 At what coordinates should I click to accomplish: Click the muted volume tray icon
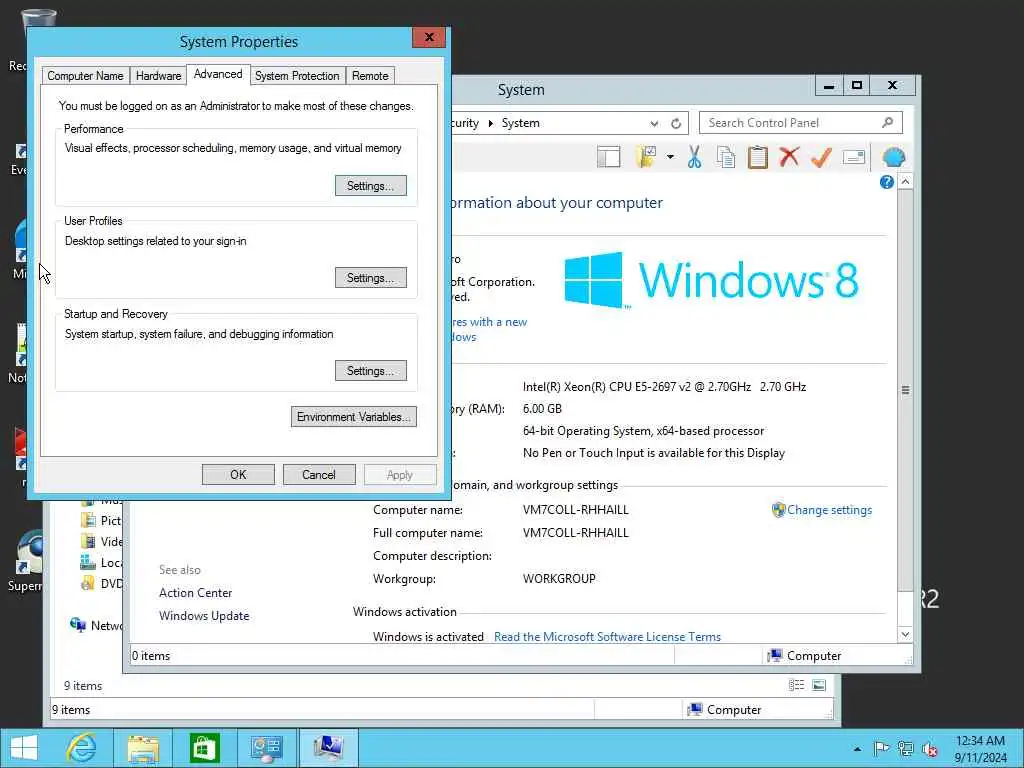click(x=929, y=749)
